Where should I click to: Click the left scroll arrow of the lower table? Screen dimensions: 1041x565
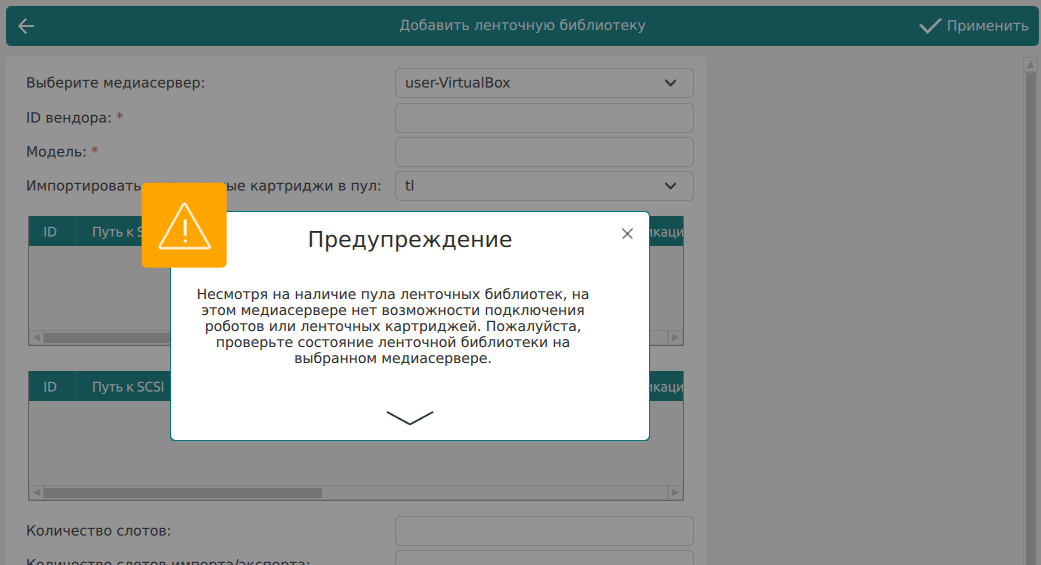(36, 493)
